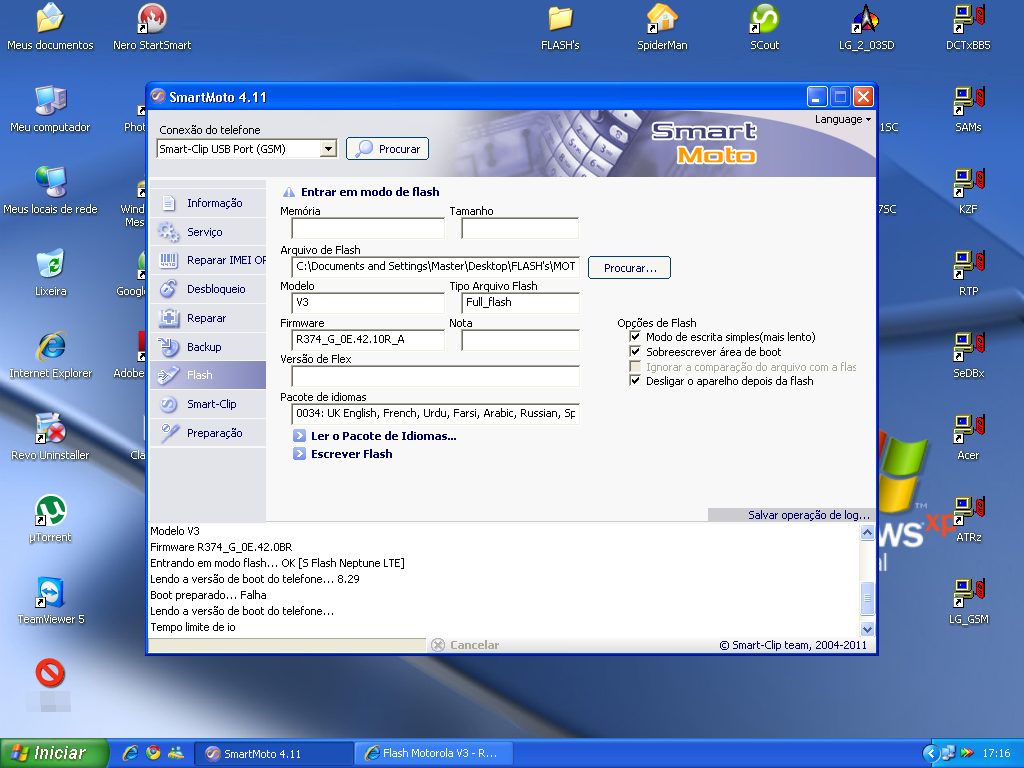Screen dimensions: 1024x768
Task: Switch to the Desbloqueio tab
Action: point(208,289)
